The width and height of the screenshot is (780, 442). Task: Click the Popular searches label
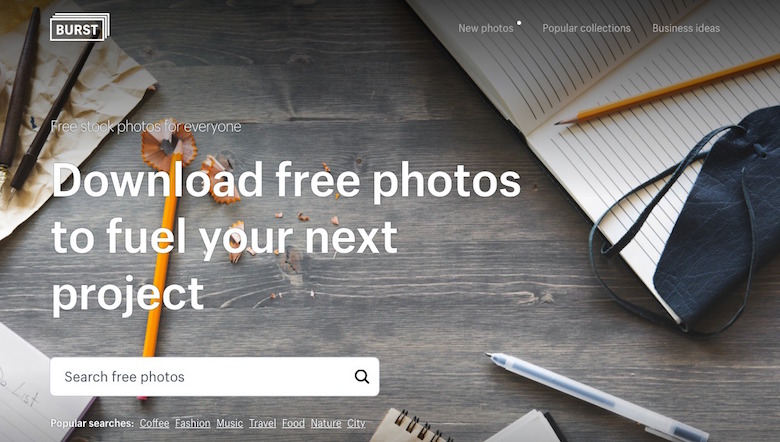[92, 423]
